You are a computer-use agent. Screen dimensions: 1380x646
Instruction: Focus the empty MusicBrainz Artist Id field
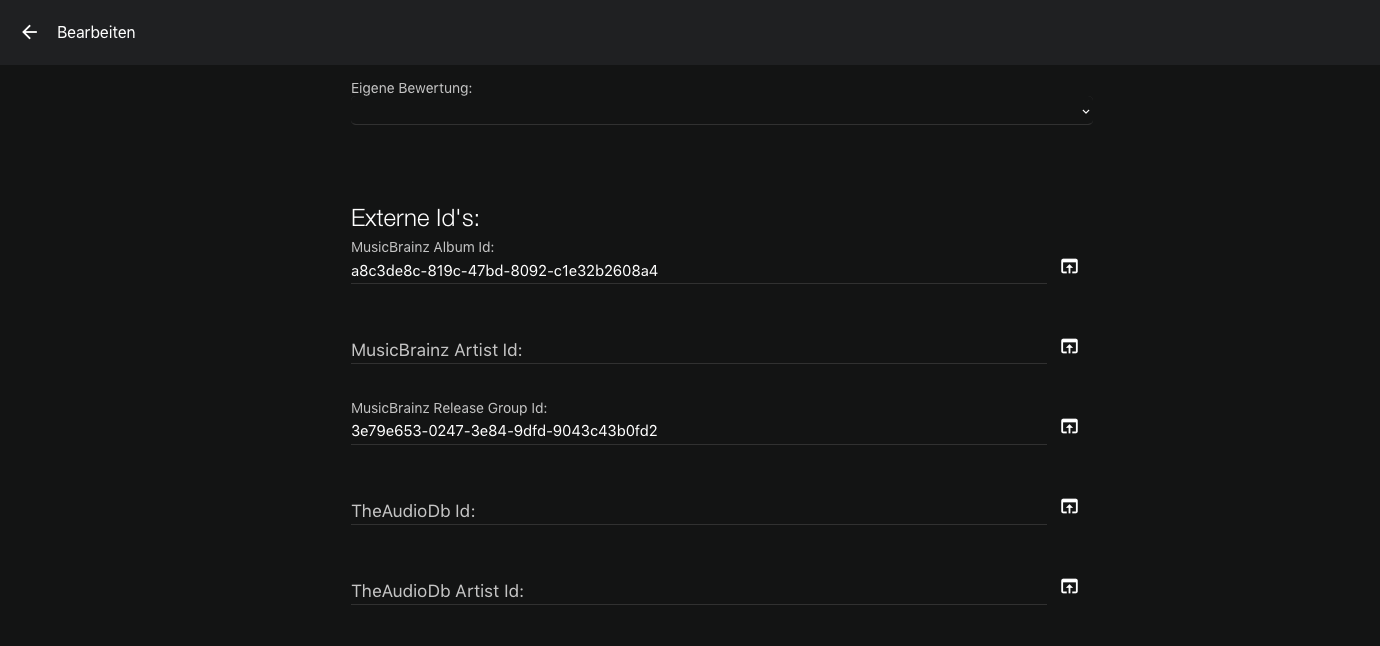(699, 350)
